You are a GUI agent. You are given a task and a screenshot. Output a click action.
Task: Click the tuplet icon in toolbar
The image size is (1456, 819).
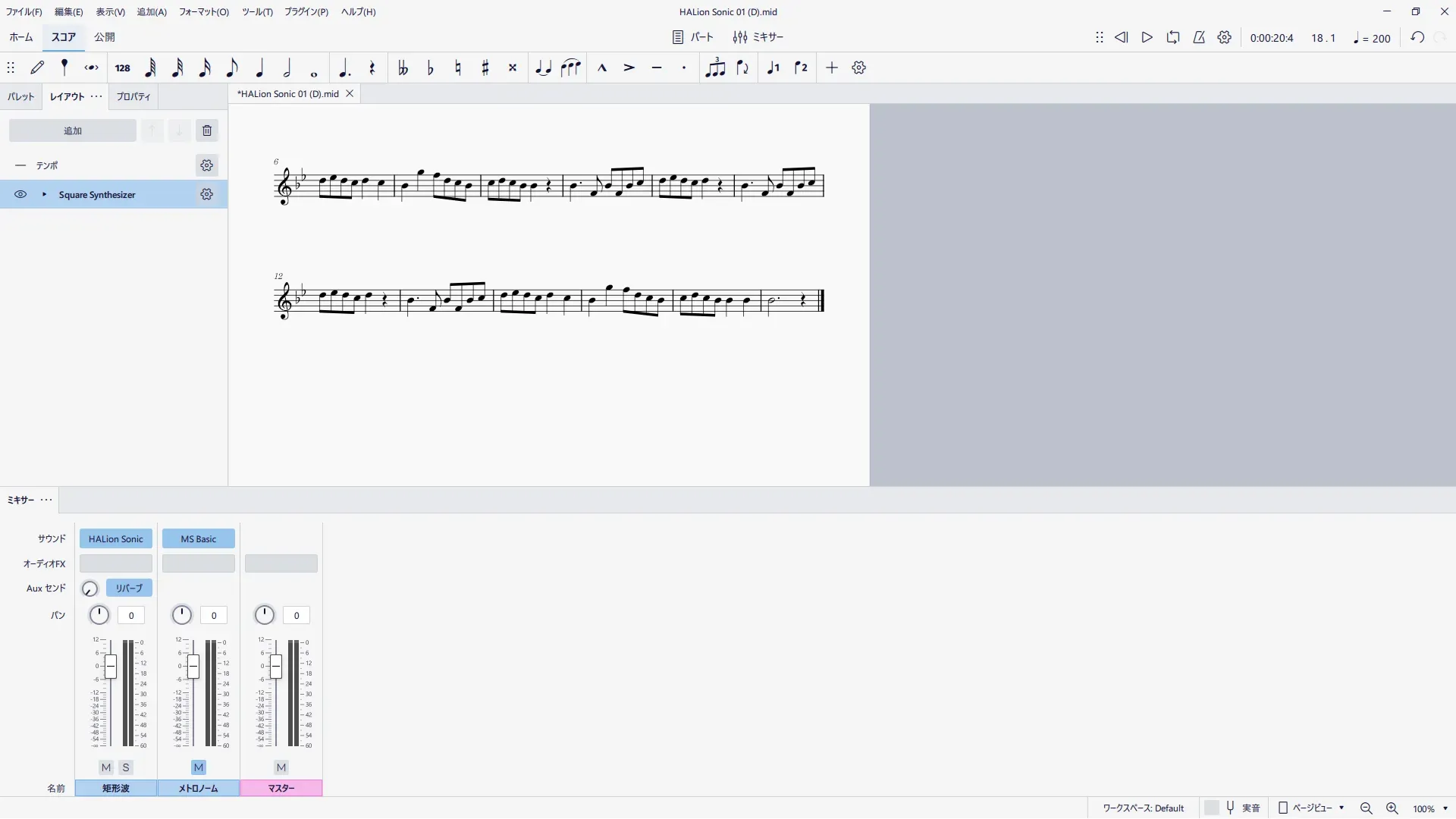pos(715,68)
